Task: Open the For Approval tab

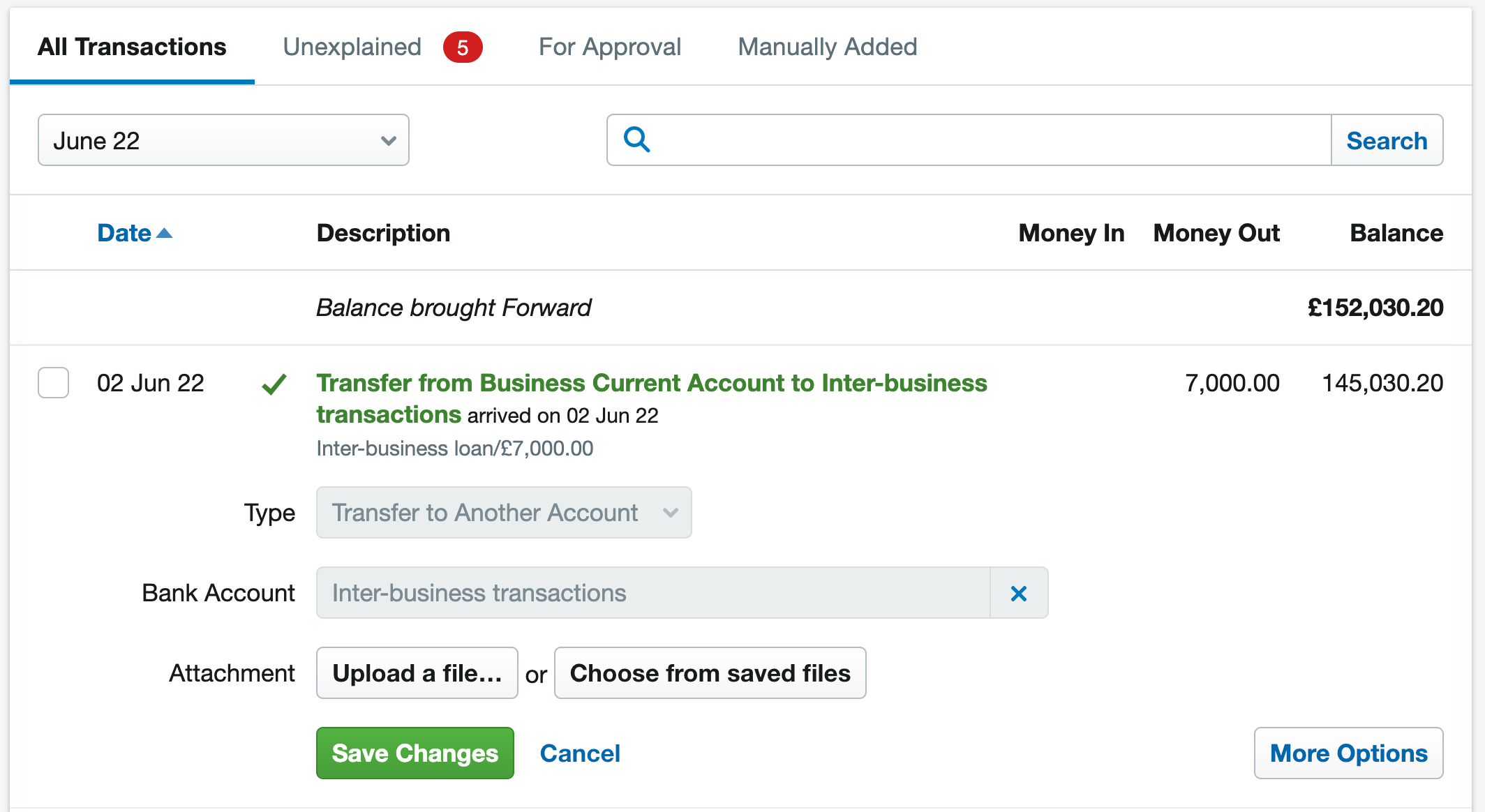Action: 610,47
